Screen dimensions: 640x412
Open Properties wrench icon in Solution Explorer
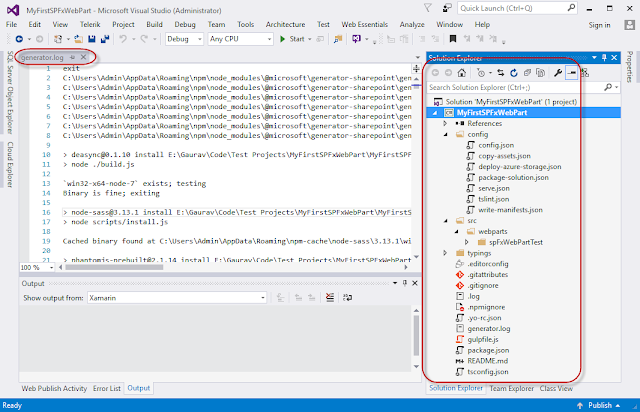coord(558,73)
